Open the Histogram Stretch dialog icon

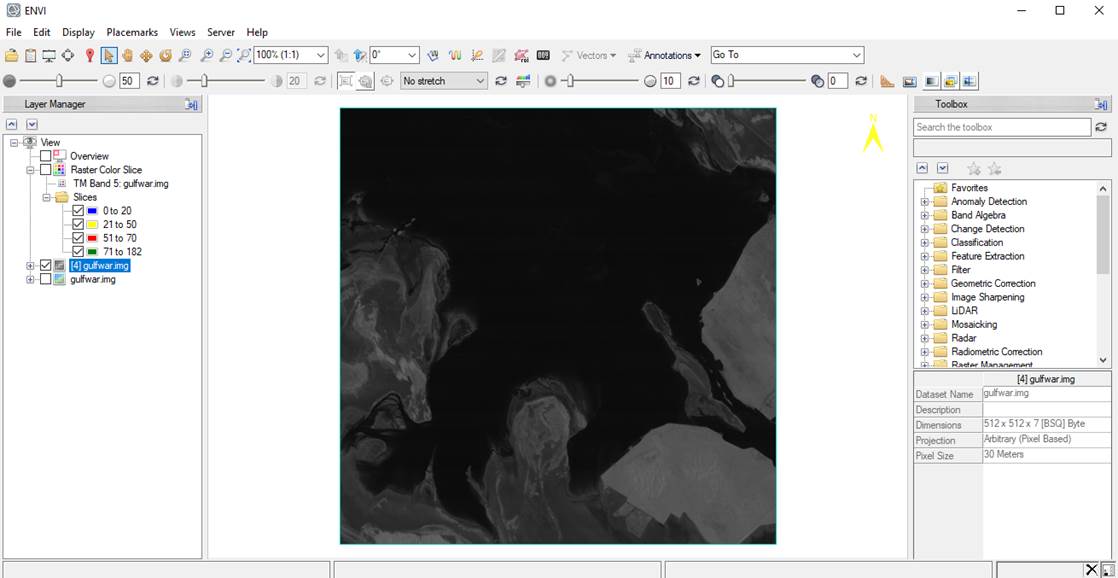(523, 81)
